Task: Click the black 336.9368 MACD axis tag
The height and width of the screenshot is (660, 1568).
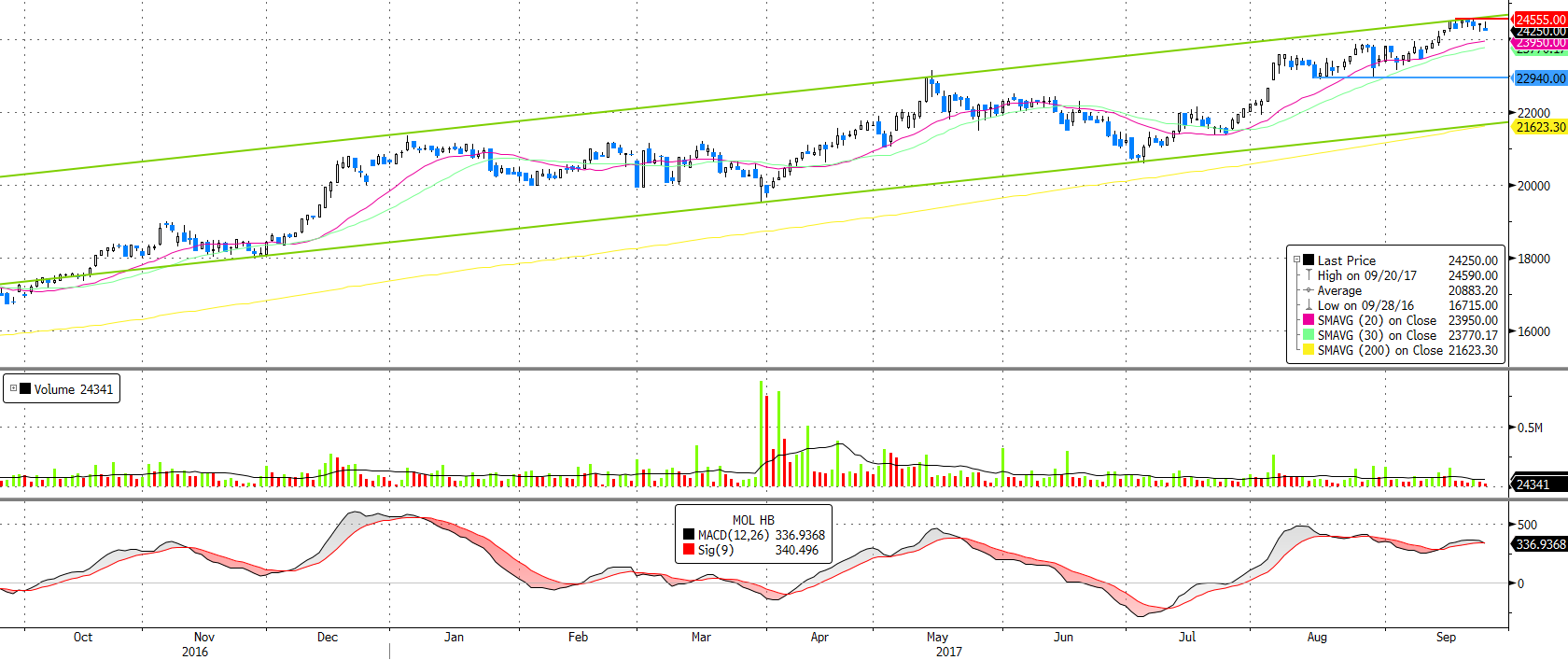Action: (1539, 543)
